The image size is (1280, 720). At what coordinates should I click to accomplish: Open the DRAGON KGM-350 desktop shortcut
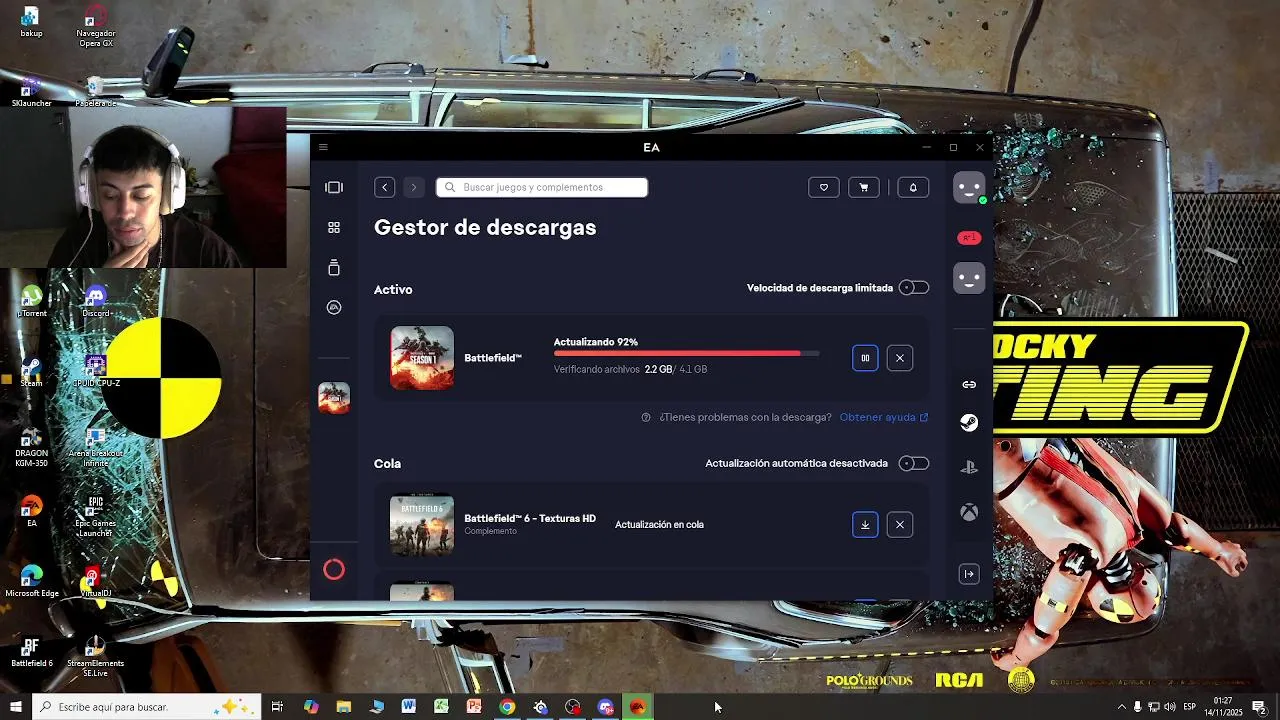coord(31,447)
